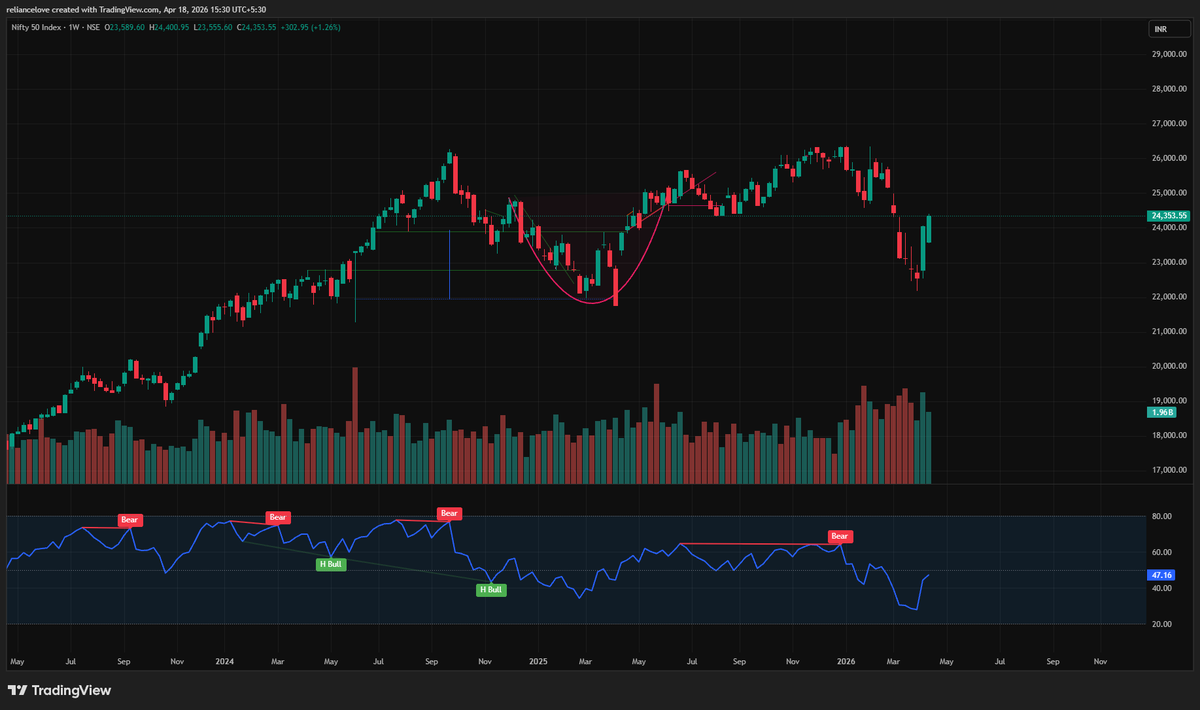Click the 27,000.00 price axis label
This screenshot has height=710, width=1200.
tap(1168, 124)
